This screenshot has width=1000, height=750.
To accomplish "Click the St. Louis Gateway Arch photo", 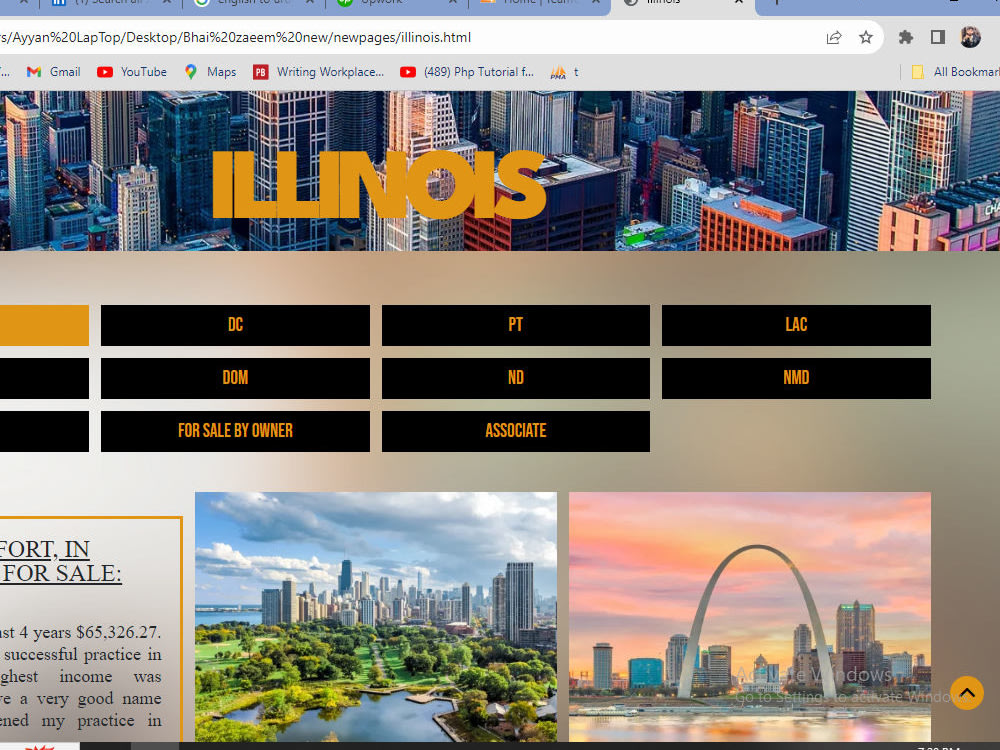I will tap(750, 616).
